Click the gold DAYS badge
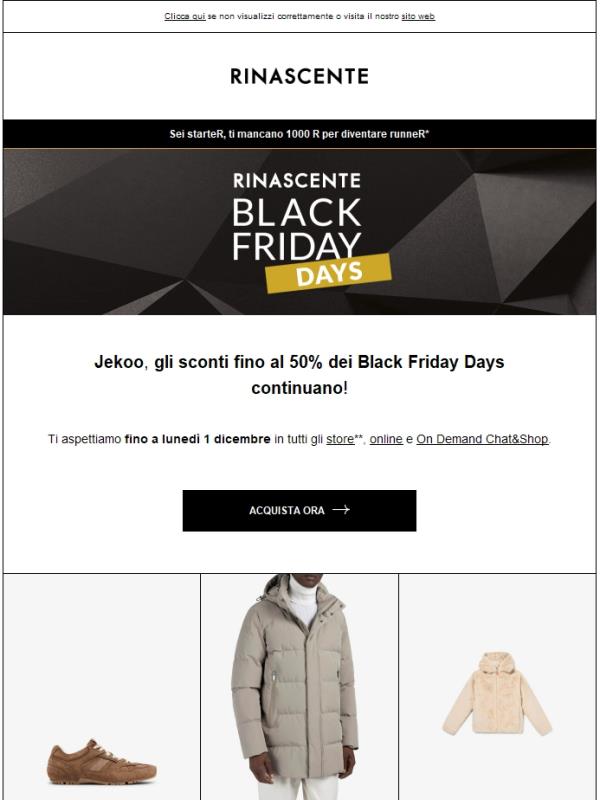600x800 pixels. [x=314, y=272]
